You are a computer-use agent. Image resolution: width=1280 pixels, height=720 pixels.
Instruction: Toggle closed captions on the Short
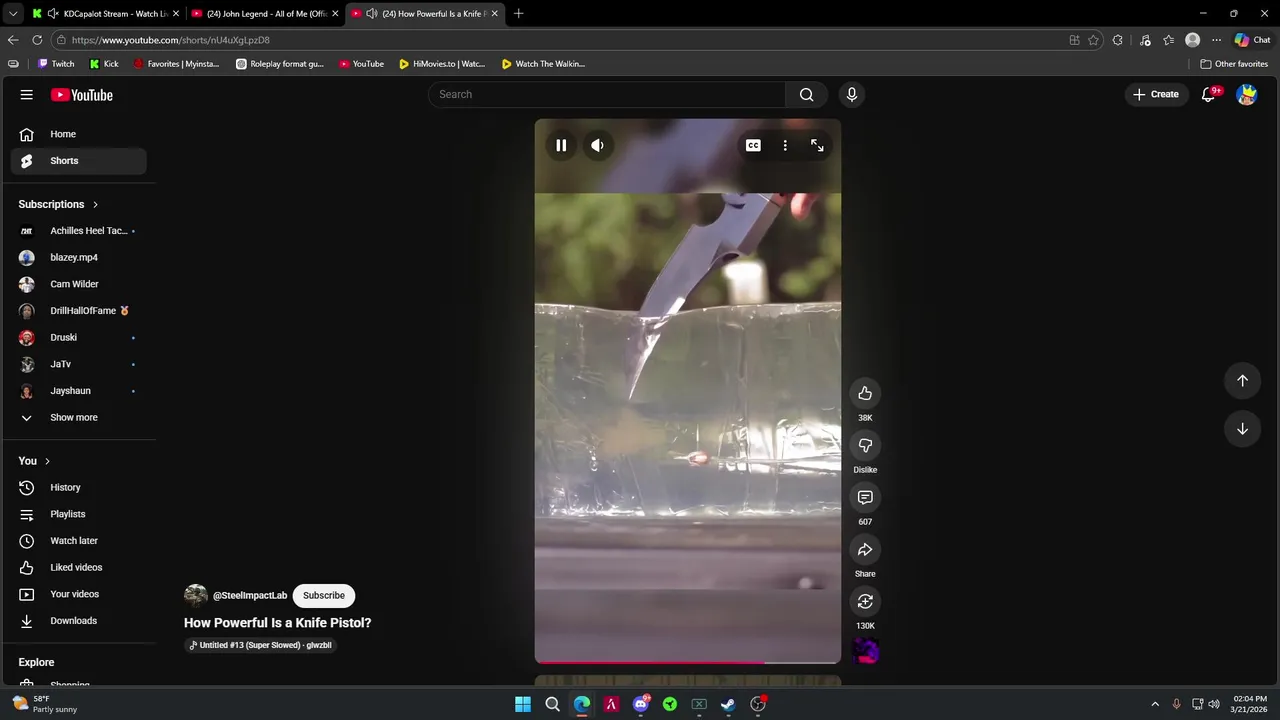(753, 146)
